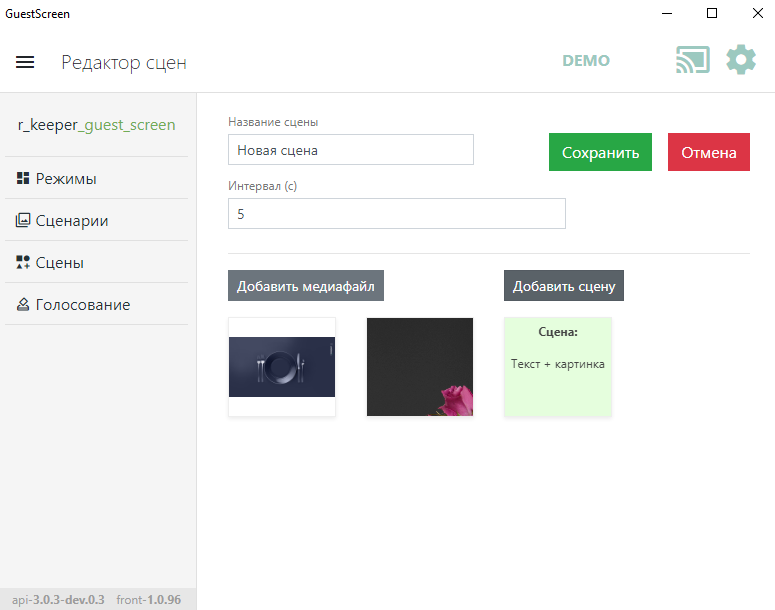Click the Голосование voting icon
Screen dimensions: 775x610
click(23, 305)
